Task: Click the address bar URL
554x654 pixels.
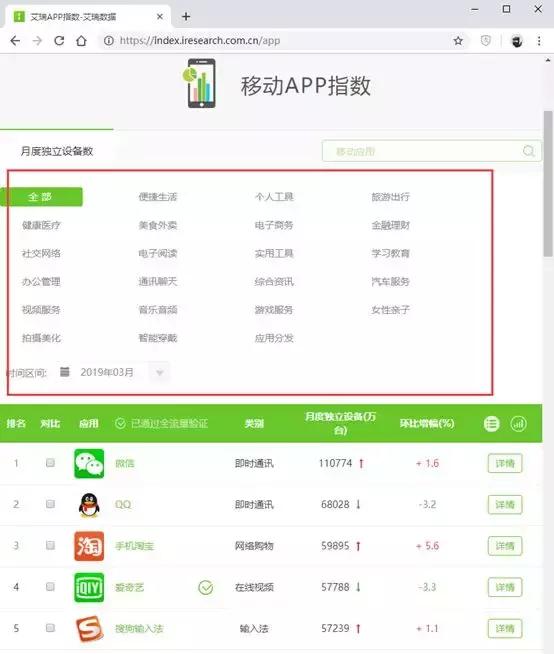Action: pyautogui.click(x=199, y=40)
